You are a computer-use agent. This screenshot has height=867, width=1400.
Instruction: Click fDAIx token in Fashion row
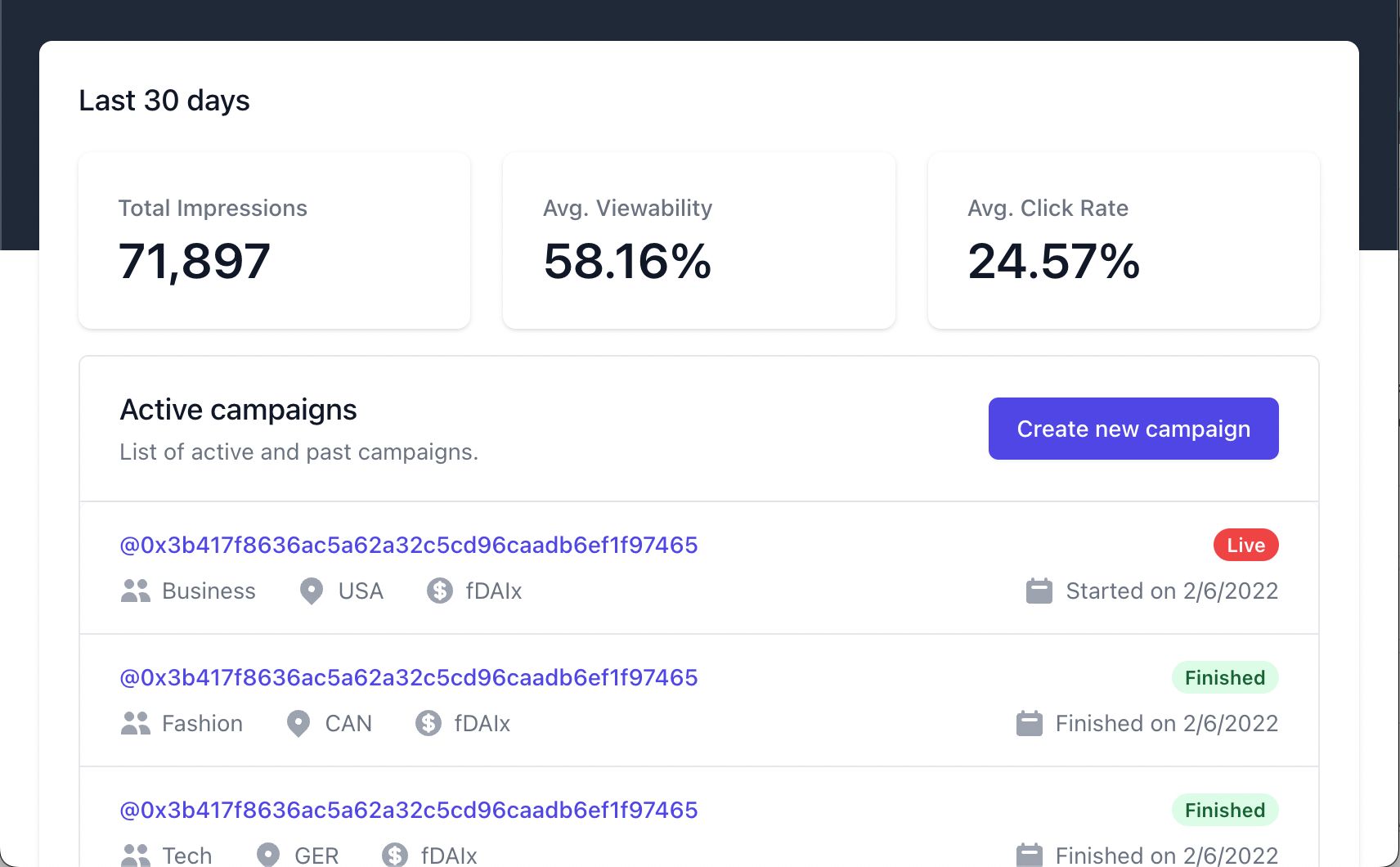click(x=482, y=723)
